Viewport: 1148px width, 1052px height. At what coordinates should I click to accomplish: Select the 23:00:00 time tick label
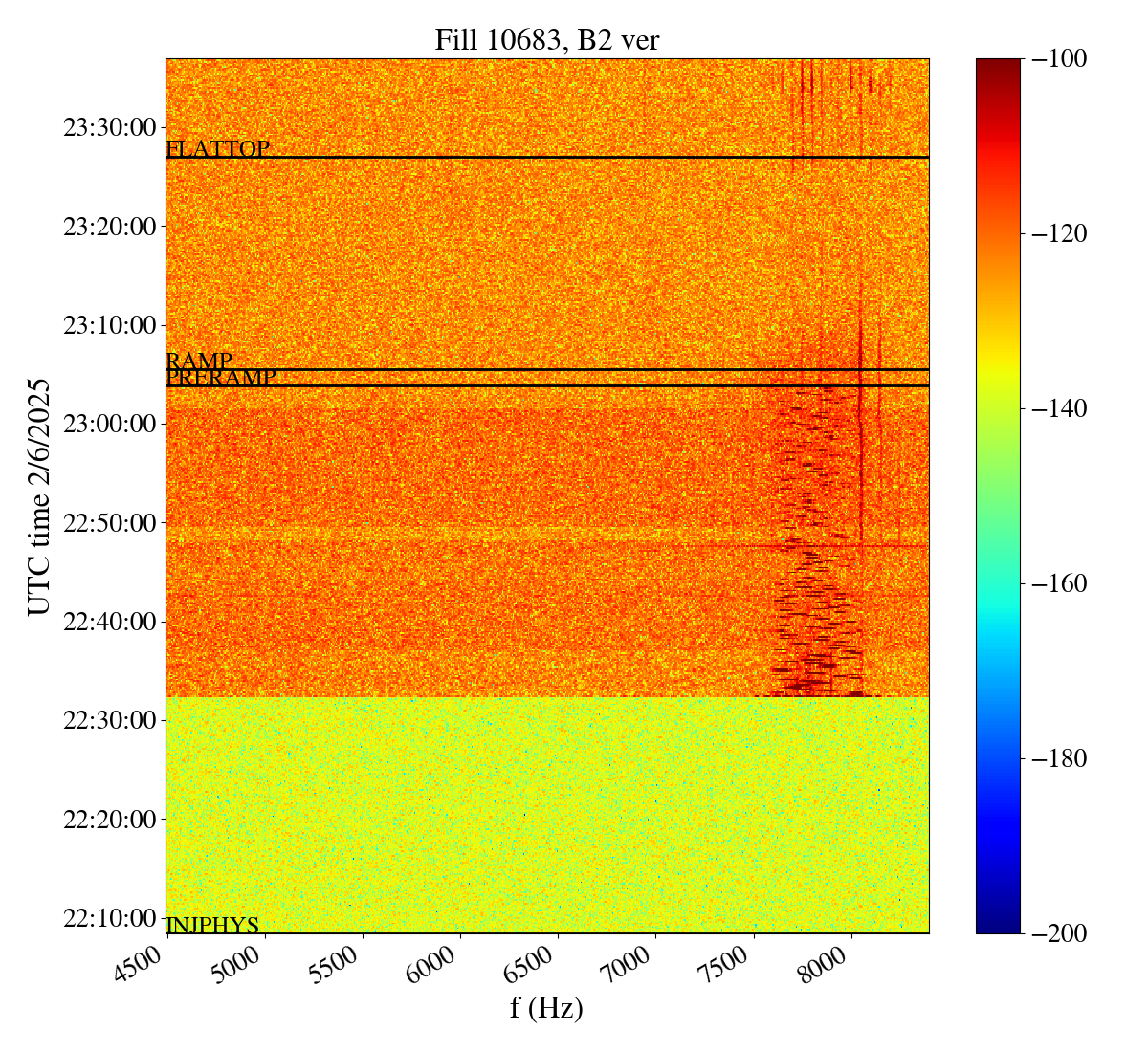109,423
